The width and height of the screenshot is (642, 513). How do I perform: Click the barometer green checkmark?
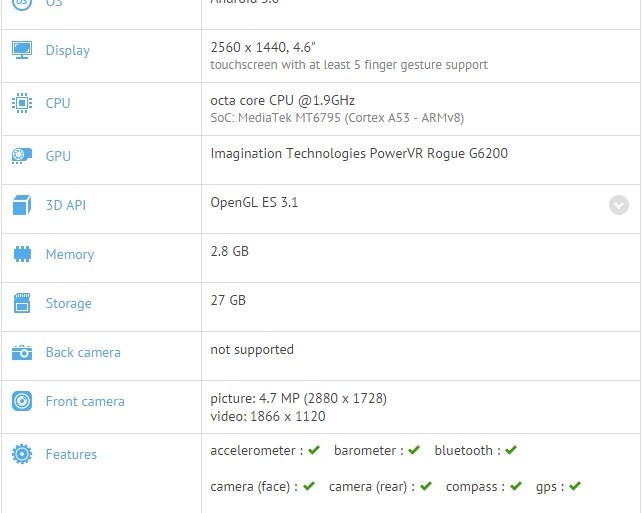pyautogui.click(x=414, y=451)
